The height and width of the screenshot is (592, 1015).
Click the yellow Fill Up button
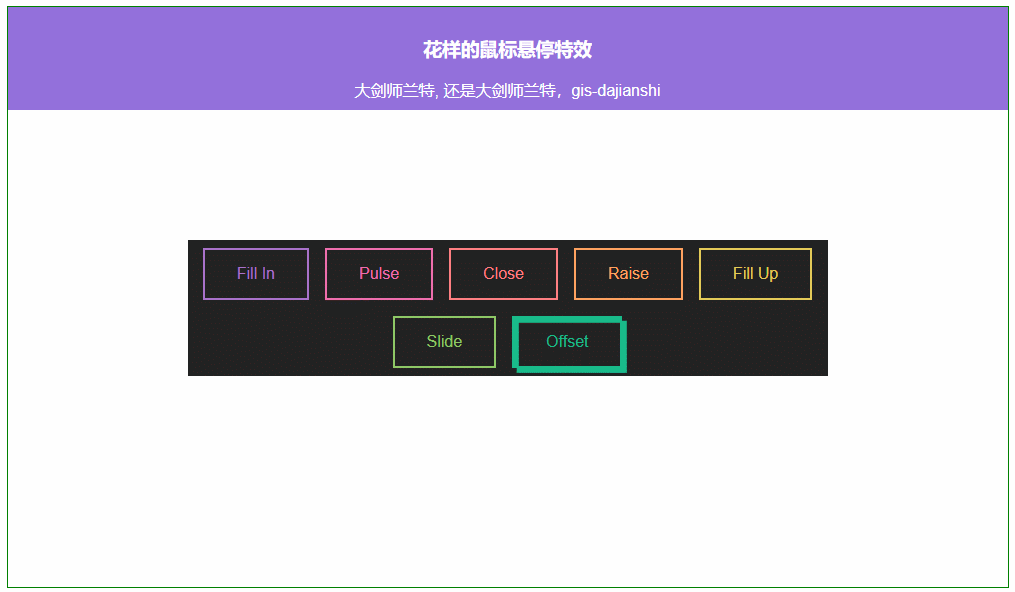coord(755,274)
